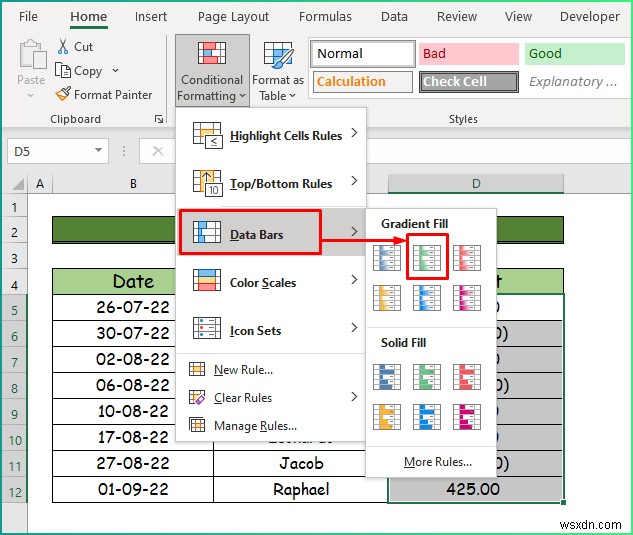The image size is (633, 535).
Task: Apply the Calculation cell style
Action: pos(363,82)
